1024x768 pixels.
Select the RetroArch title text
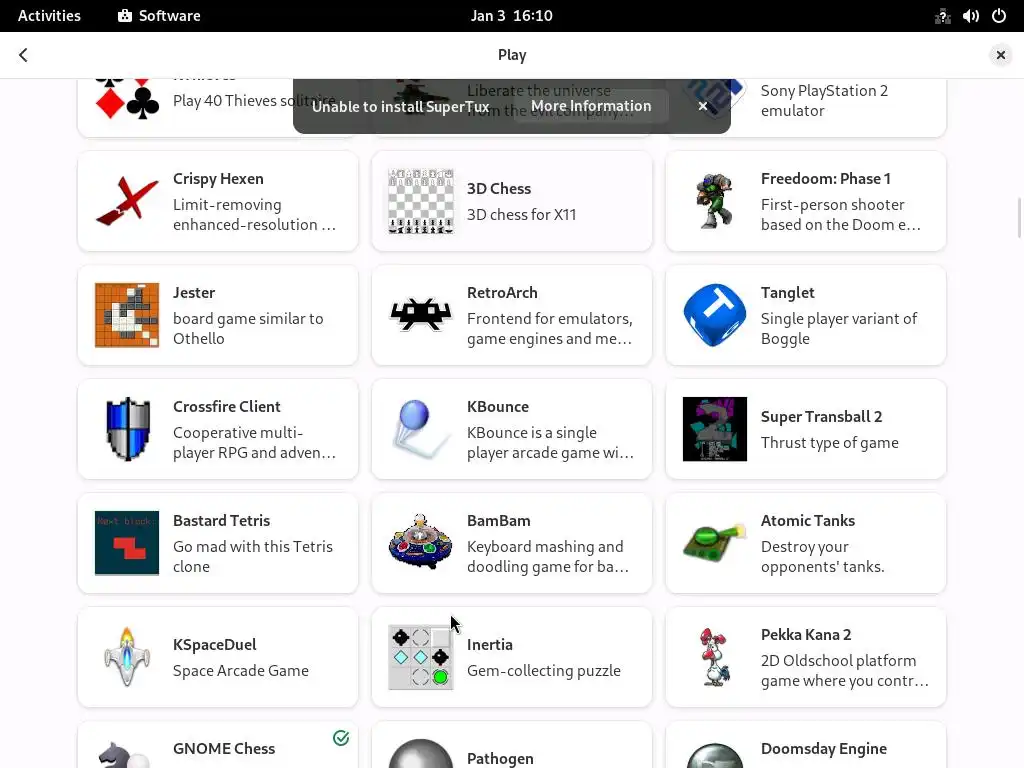click(502, 293)
